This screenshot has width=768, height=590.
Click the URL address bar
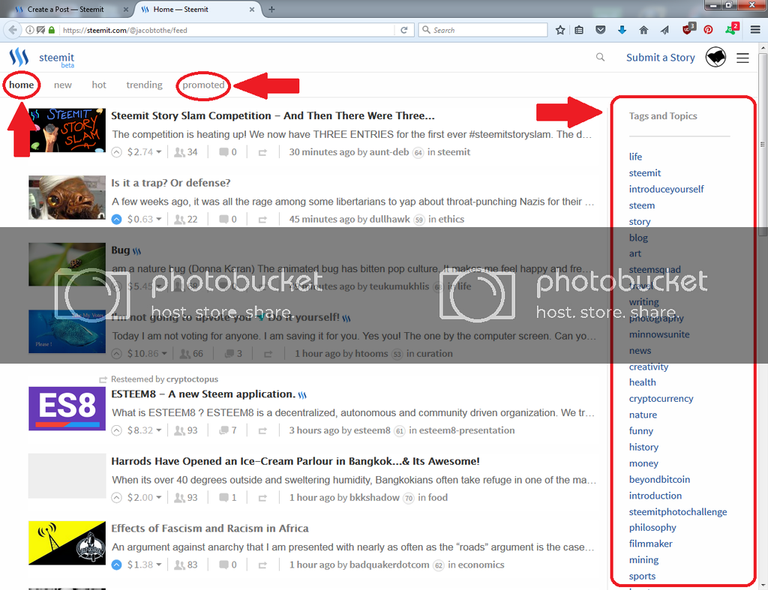coord(228,30)
